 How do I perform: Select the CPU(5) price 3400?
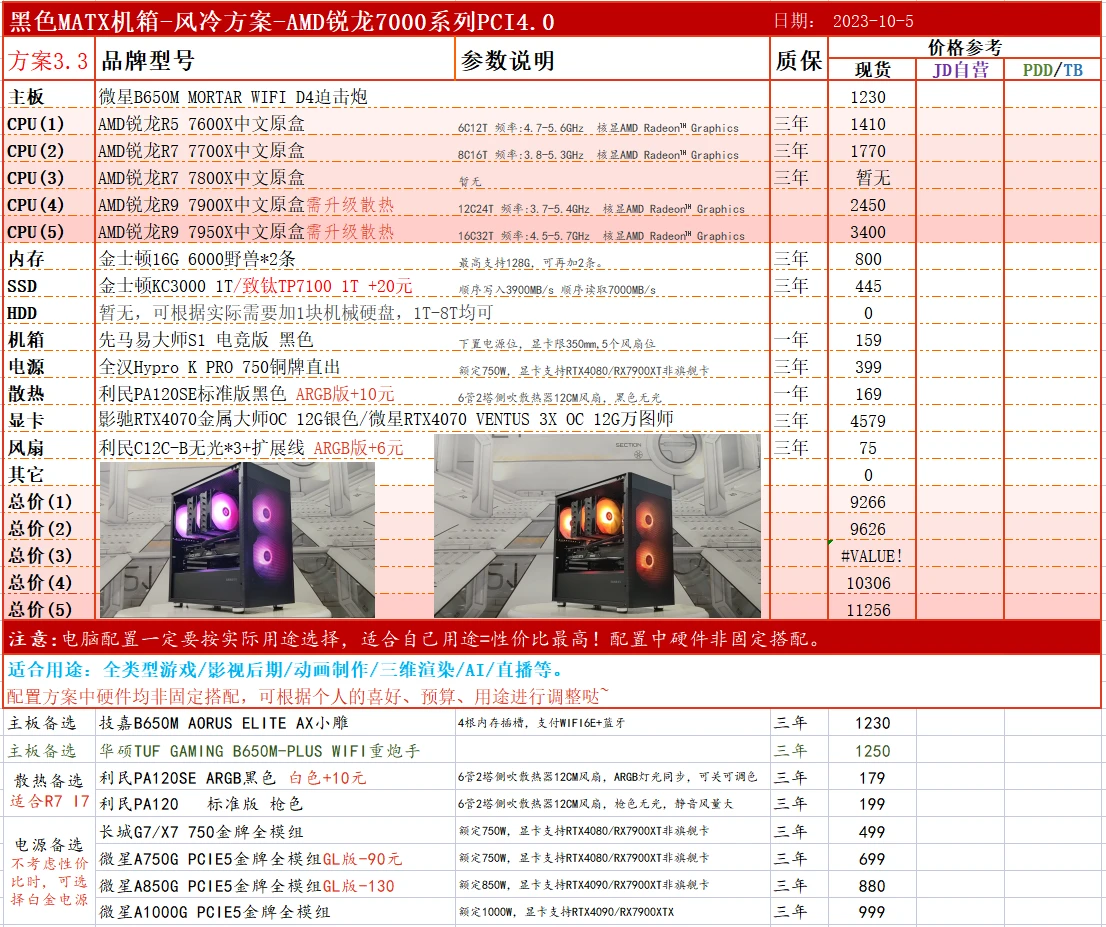click(868, 232)
